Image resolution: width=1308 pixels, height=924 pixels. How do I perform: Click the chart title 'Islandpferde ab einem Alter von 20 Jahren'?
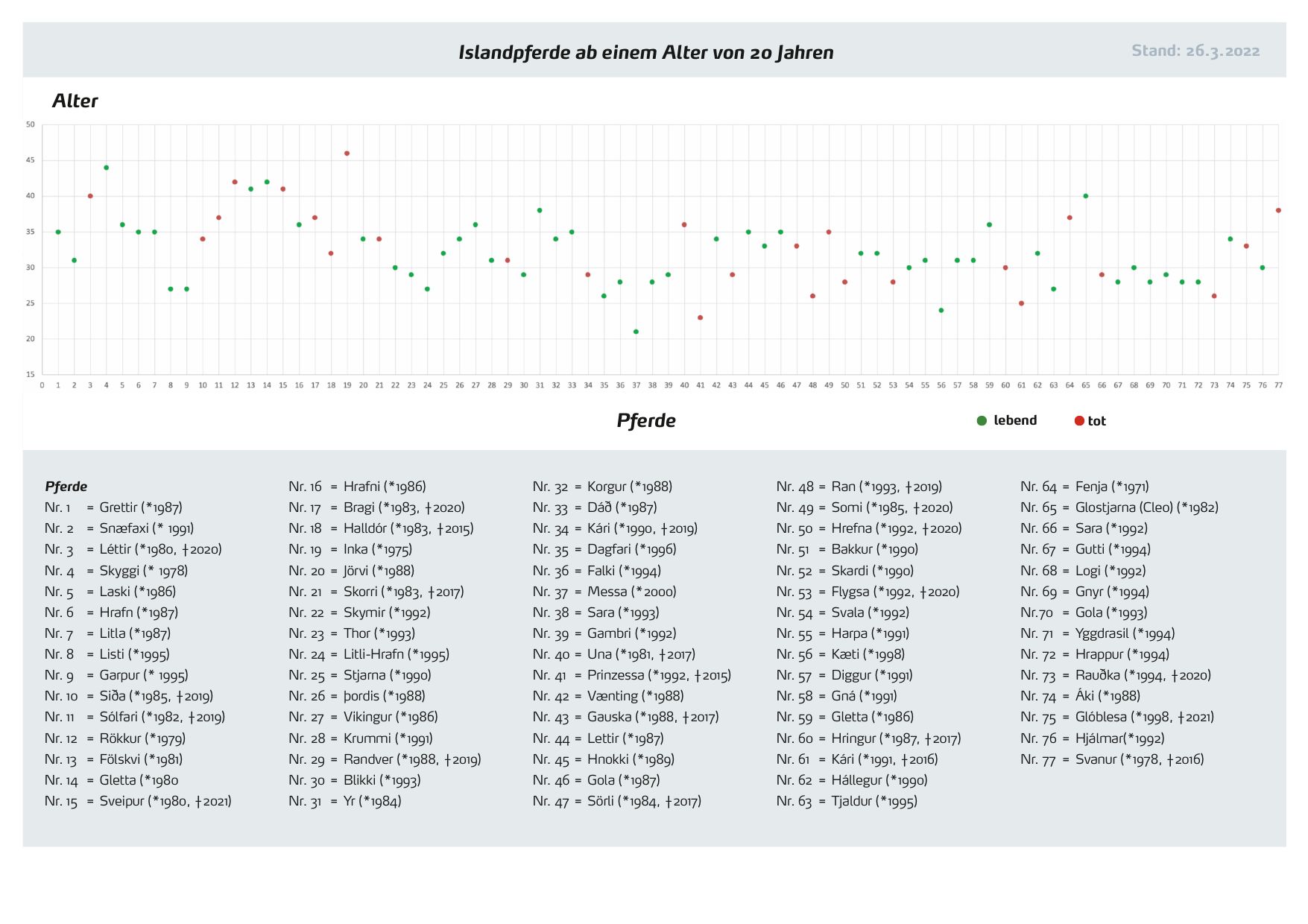coord(645,52)
